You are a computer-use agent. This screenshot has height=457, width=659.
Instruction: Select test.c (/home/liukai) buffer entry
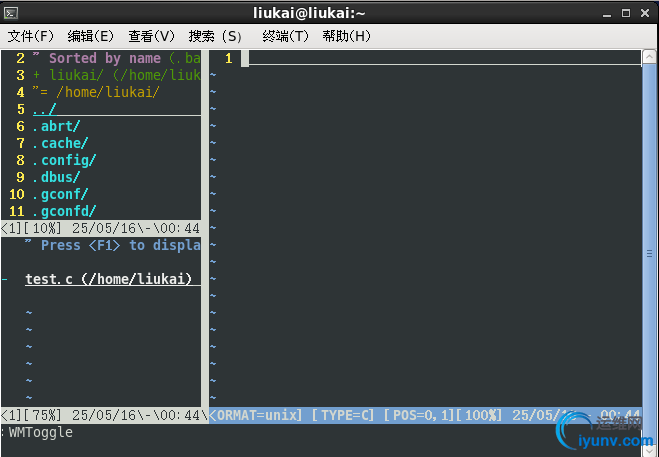[x=108, y=279]
